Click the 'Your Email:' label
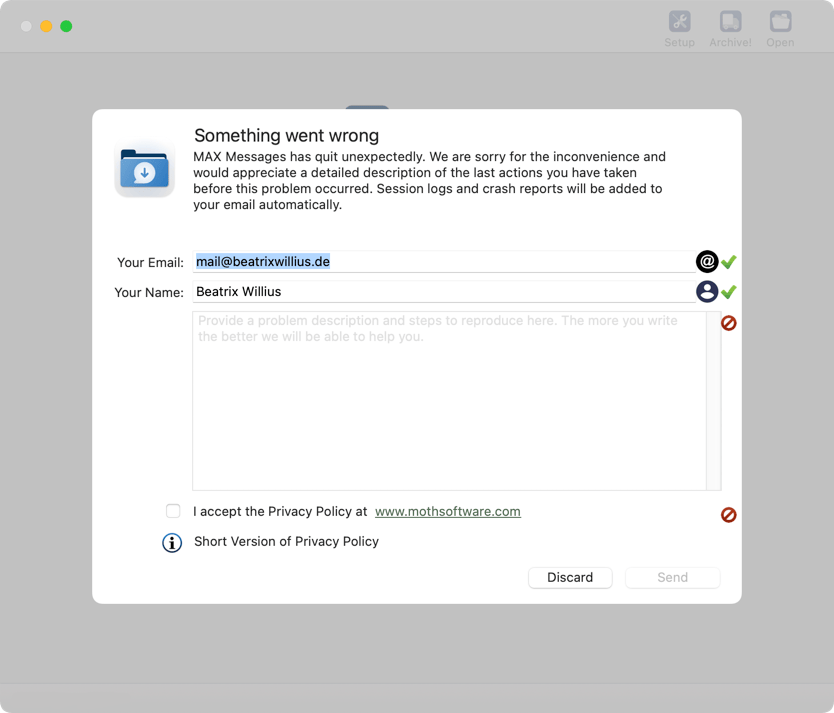The image size is (834, 713). (x=151, y=263)
